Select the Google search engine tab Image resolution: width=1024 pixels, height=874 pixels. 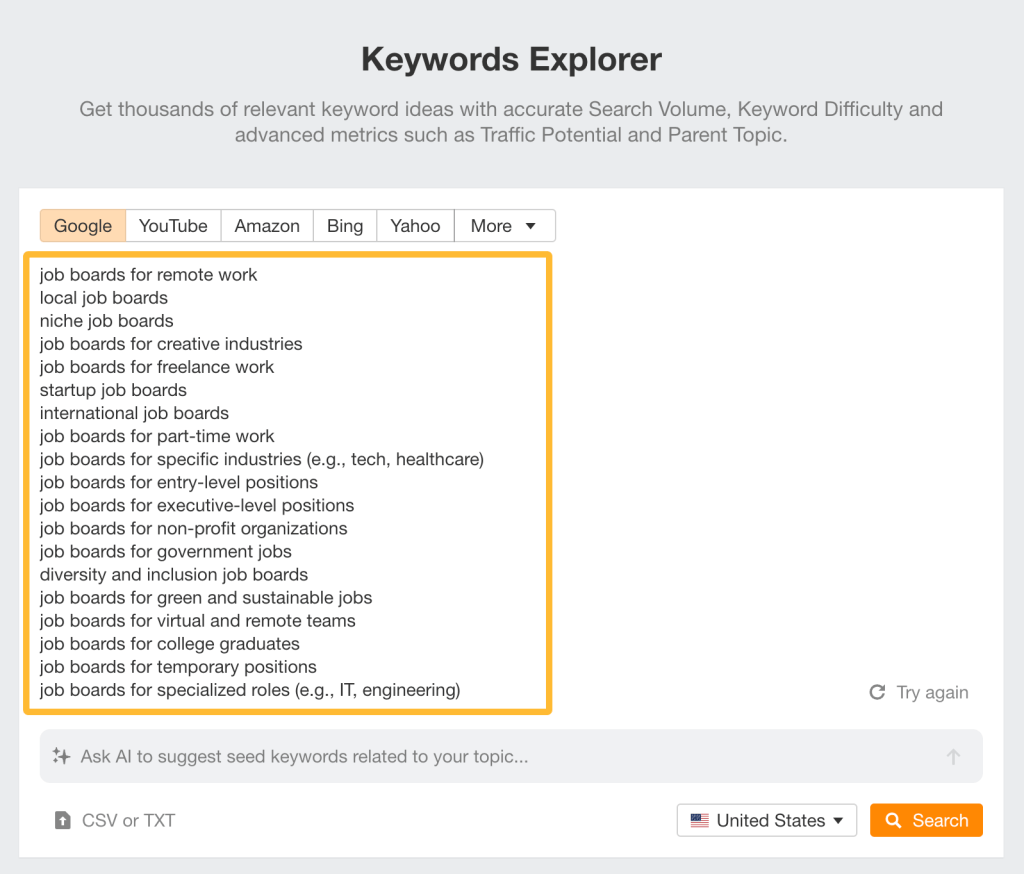point(82,225)
